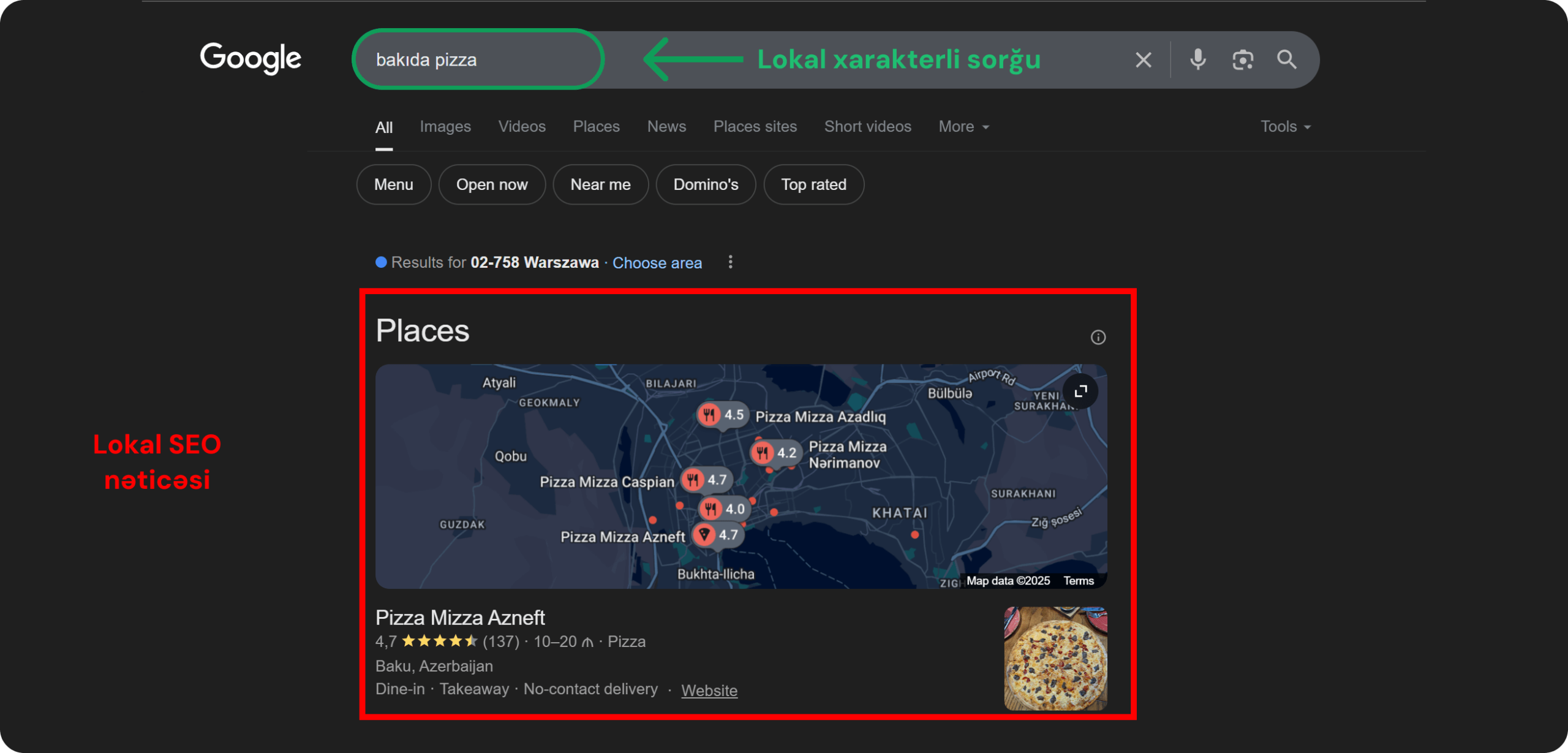Image resolution: width=1568 pixels, height=753 pixels.
Task: Open the map Terms link
Action: 1078,581
